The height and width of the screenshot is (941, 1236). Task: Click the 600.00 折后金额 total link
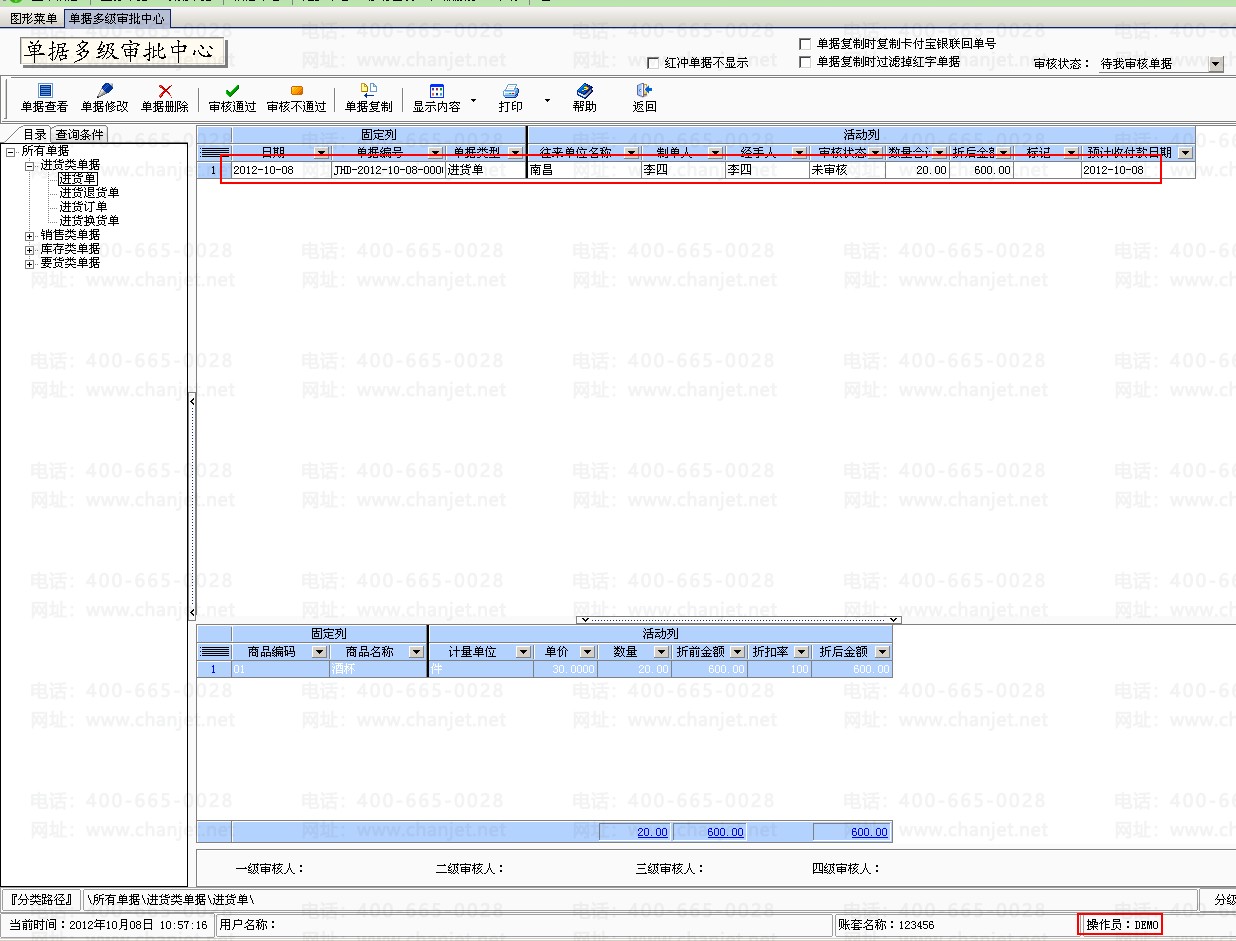click(x=868, y=832)
